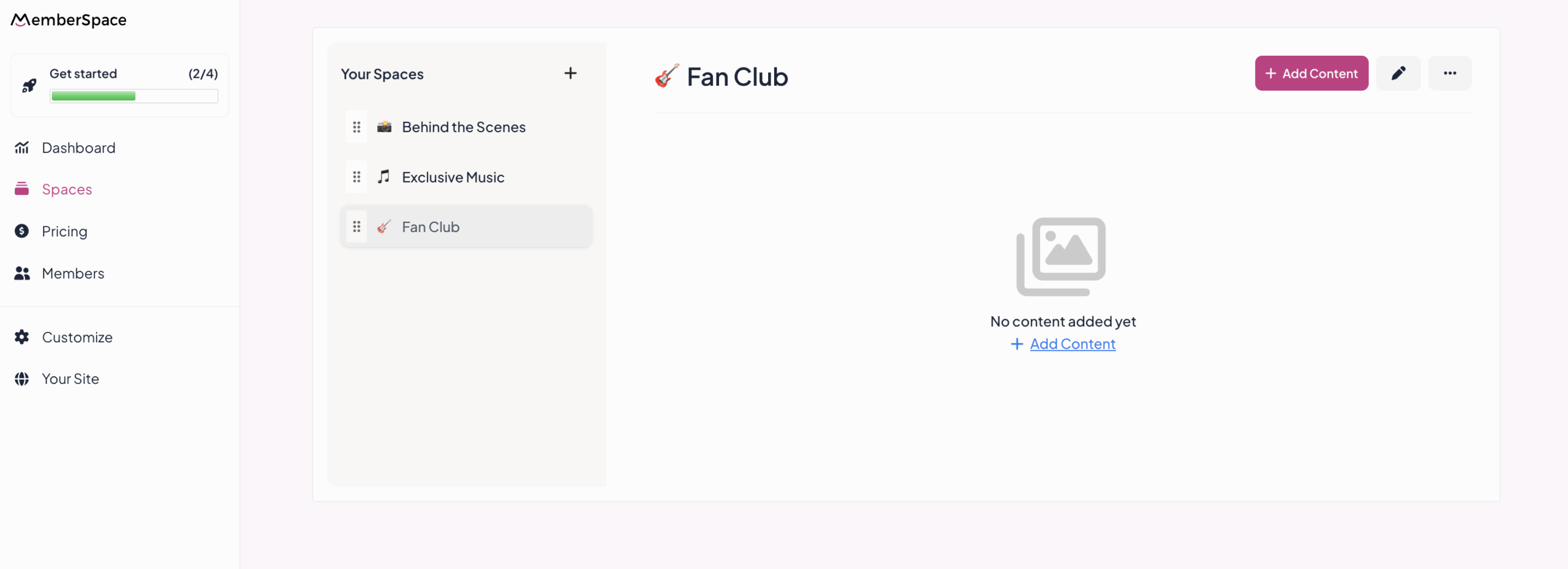
Task: Open the Members page
Action: (x=73, y=274)
